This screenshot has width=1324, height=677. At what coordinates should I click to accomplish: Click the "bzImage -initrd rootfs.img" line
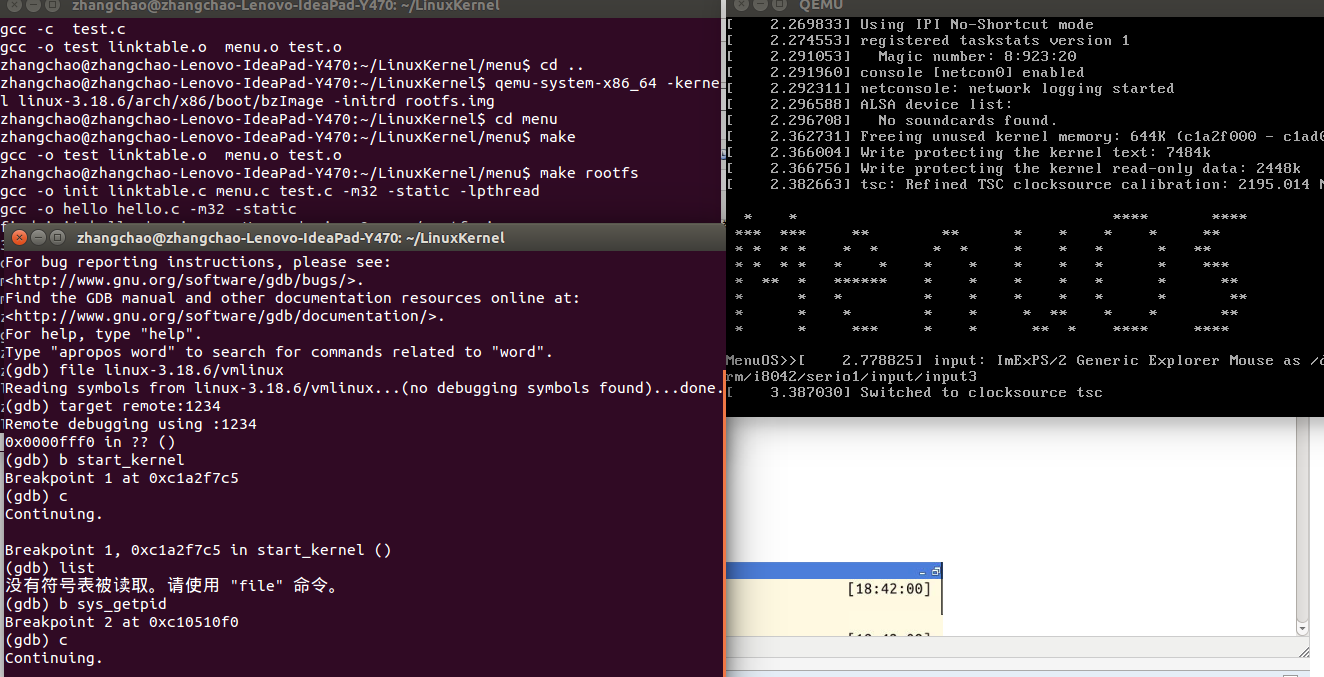(x=247, y=101)
